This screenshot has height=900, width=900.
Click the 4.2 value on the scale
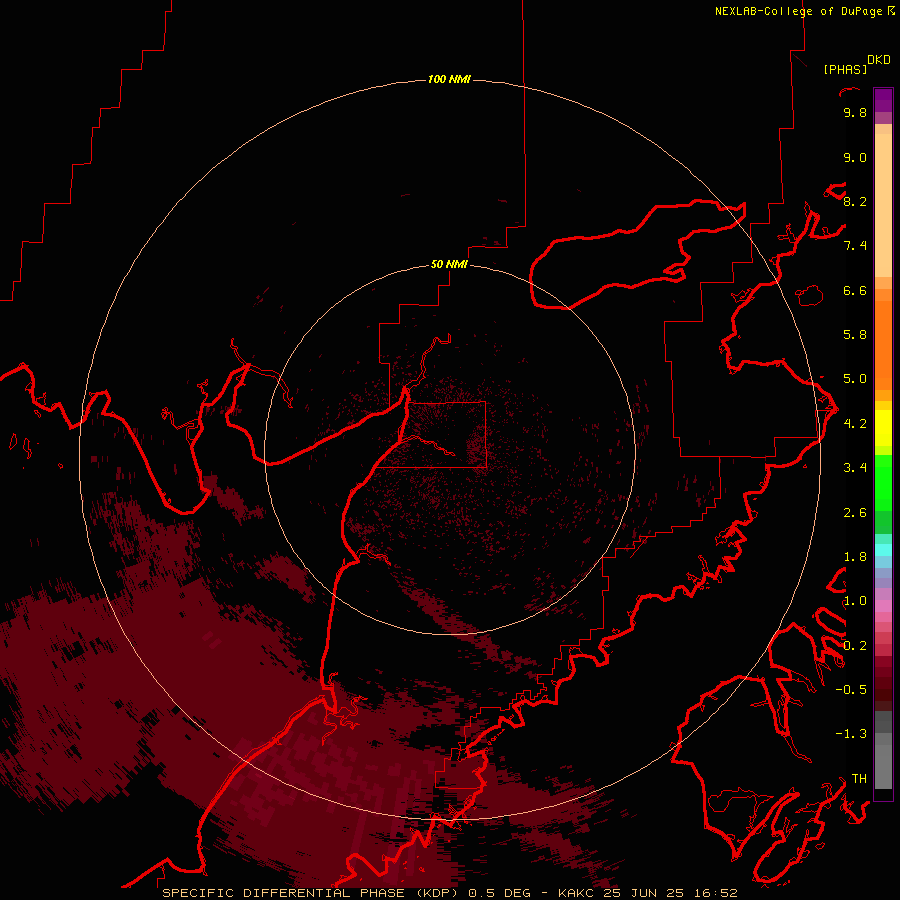[x=855, y=424]
